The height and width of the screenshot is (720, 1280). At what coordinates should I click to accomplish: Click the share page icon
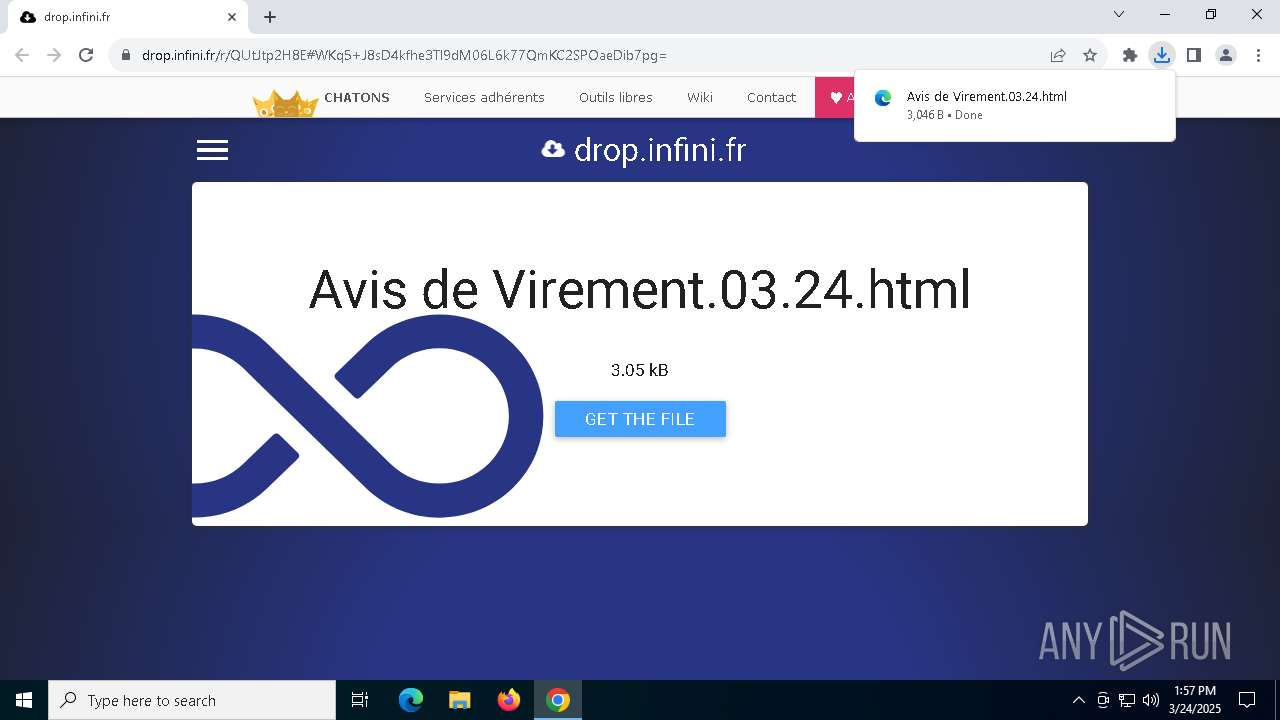tap(1058, 55)
